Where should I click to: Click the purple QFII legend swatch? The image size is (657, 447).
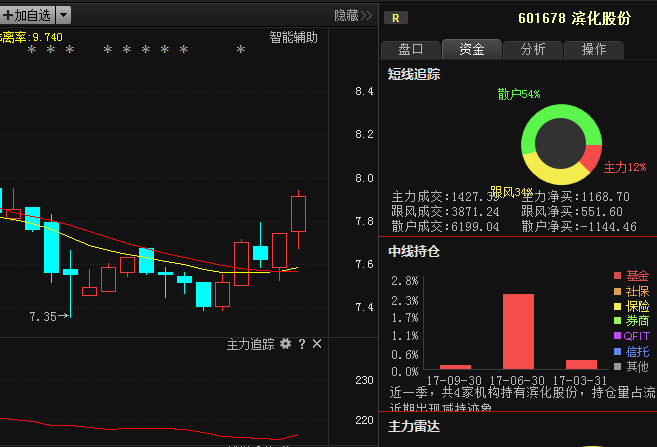(617, 336)
